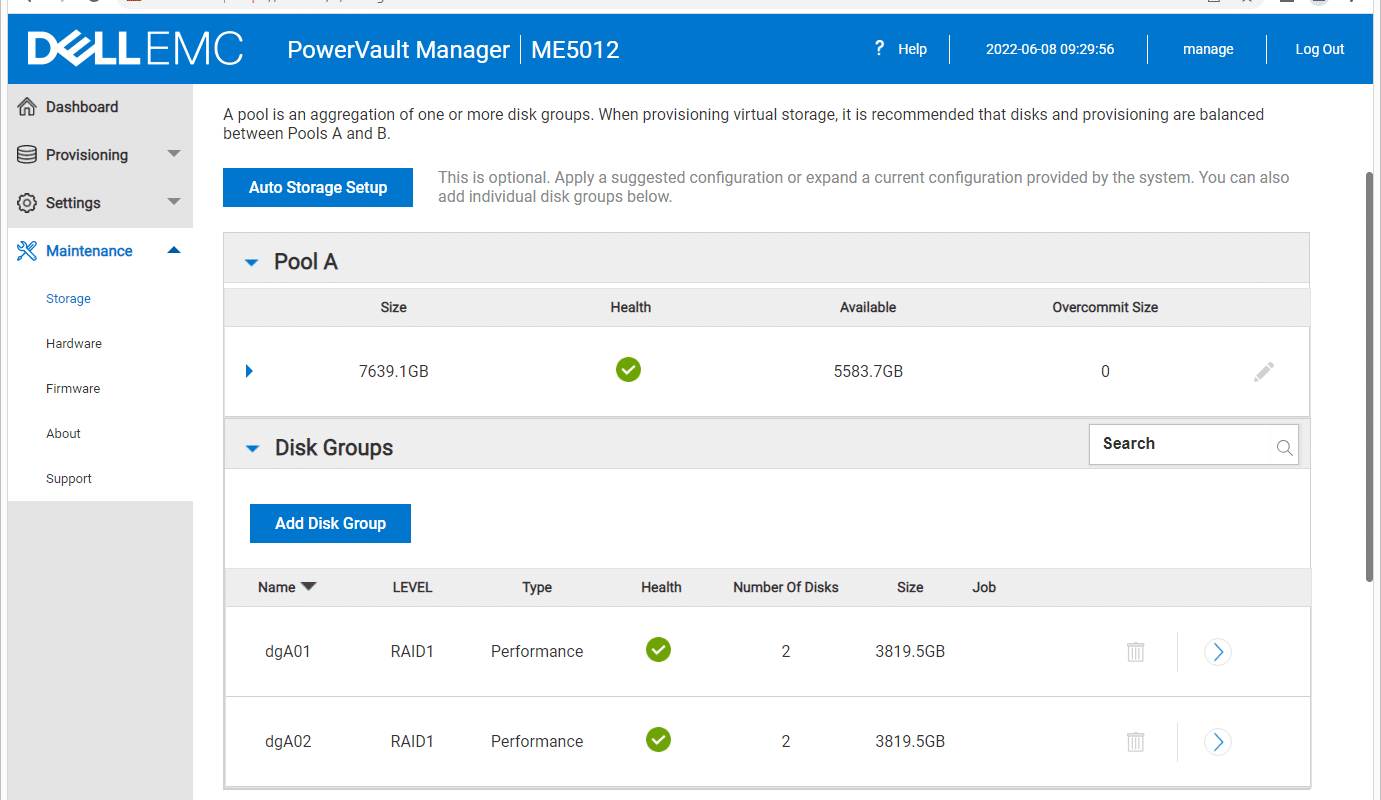Sort disk groups by Name arrow
The height and width of the screenshot is (800, 1381).
[x=308, y=587]
